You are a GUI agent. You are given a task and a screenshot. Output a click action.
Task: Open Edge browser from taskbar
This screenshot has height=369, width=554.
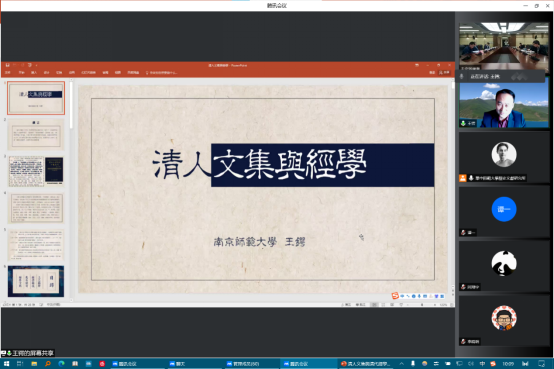coord(61,363)
